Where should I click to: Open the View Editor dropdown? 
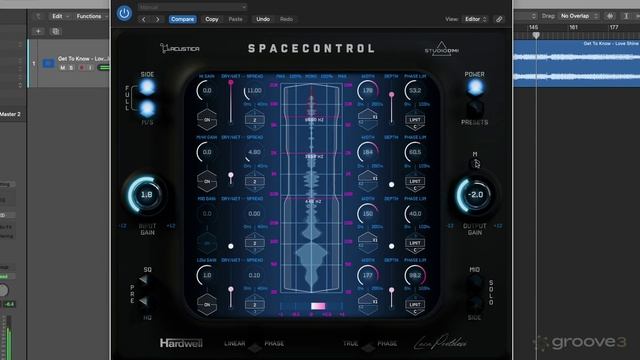476,19
